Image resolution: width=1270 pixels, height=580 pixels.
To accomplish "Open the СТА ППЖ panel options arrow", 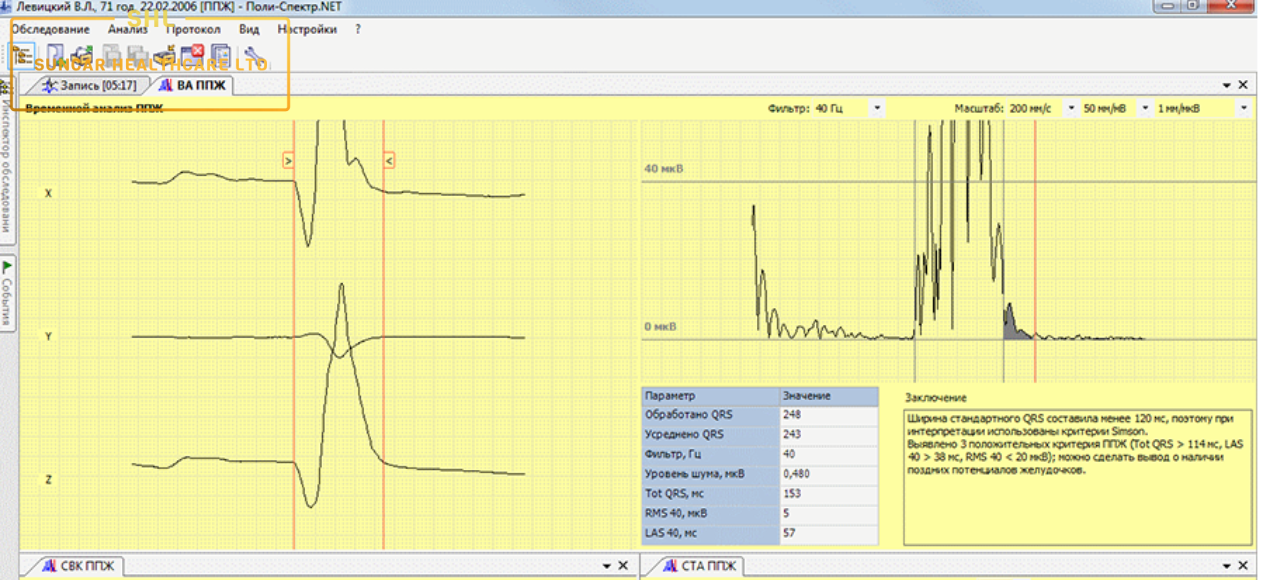I will (1227, 566).
